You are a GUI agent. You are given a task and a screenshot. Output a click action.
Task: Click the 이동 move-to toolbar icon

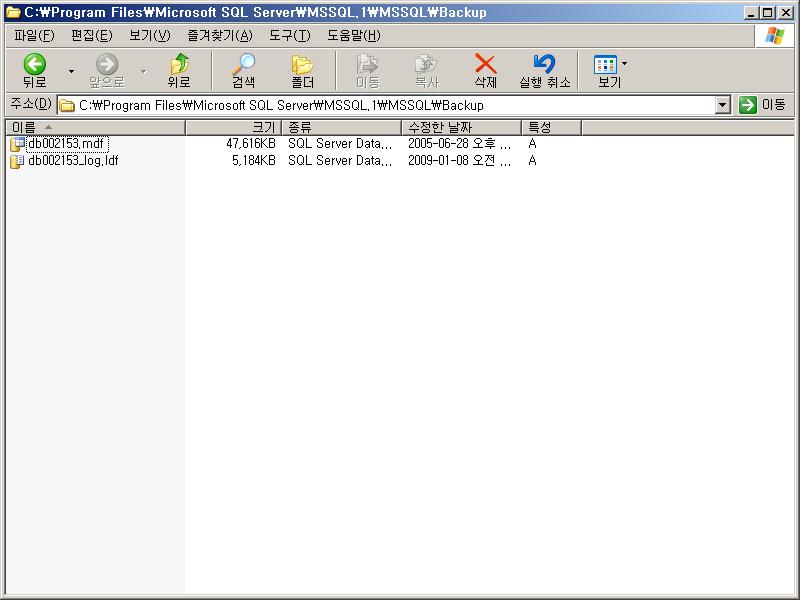coord(367,70)
